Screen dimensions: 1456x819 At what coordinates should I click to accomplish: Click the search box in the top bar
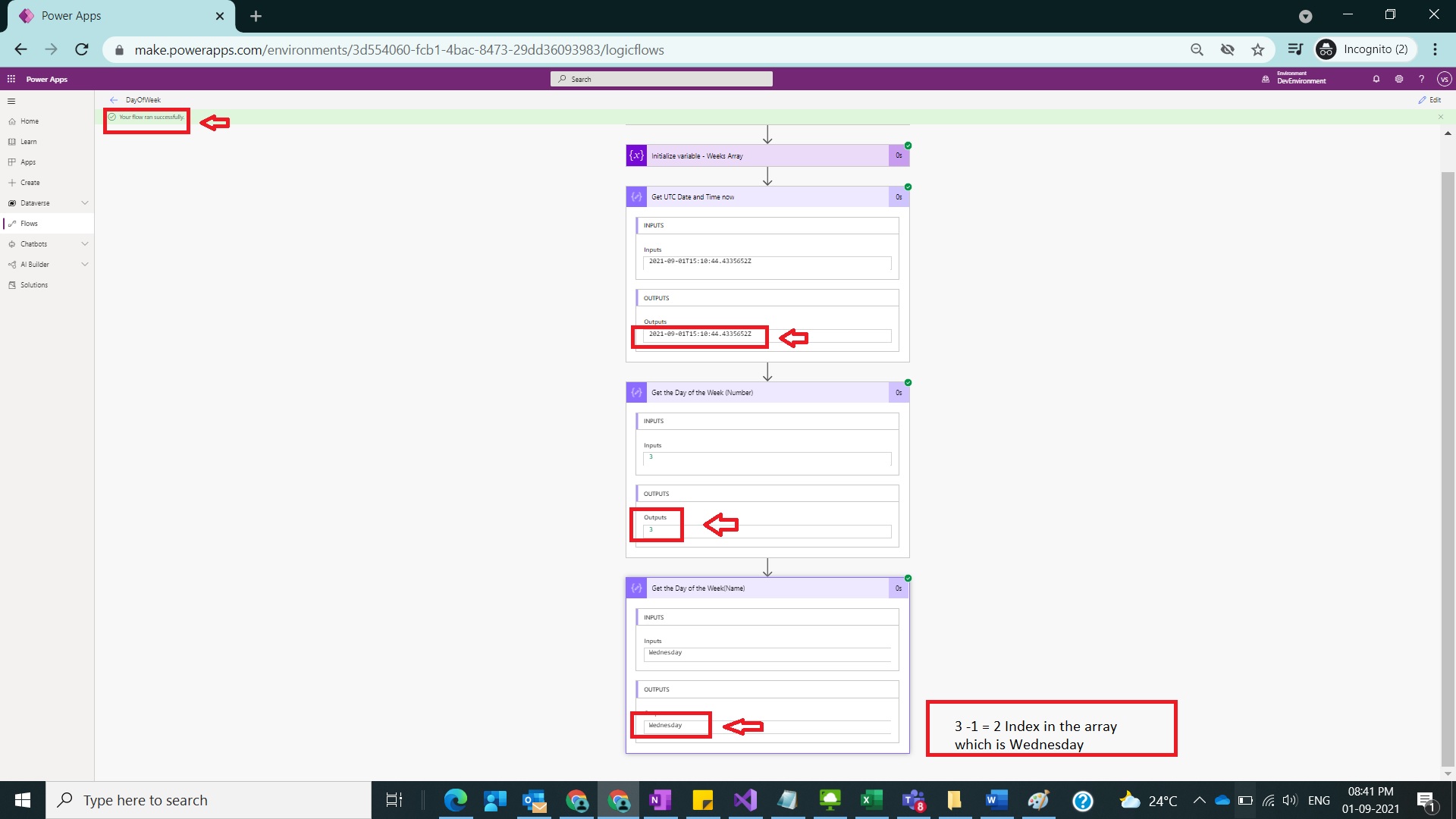661,78
